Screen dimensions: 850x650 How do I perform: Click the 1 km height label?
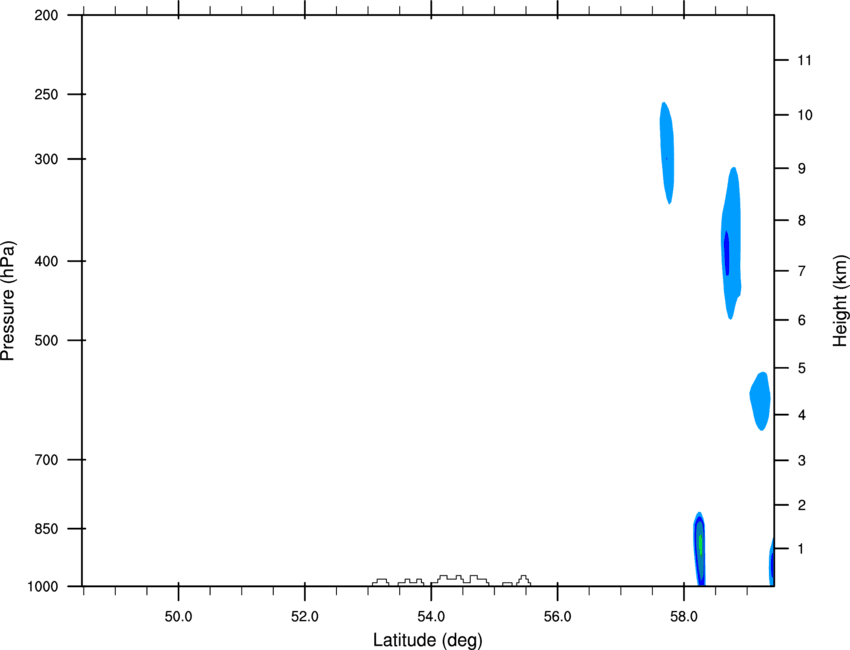coord(802,549)
